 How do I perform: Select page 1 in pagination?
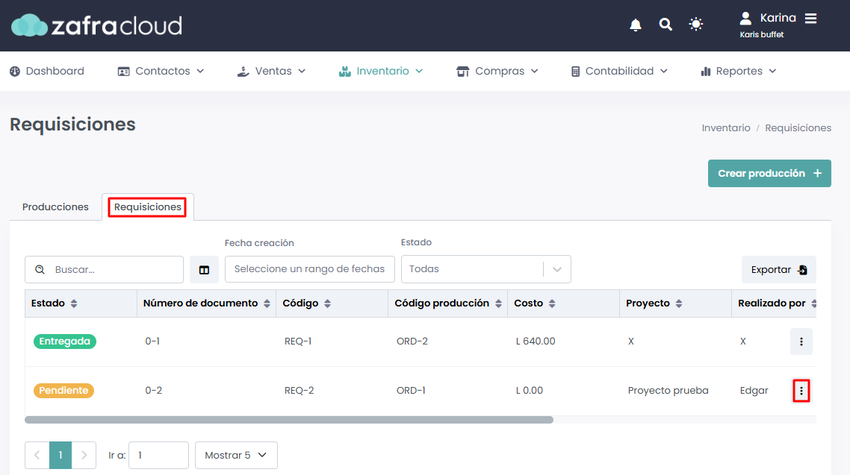coord(60,455)
